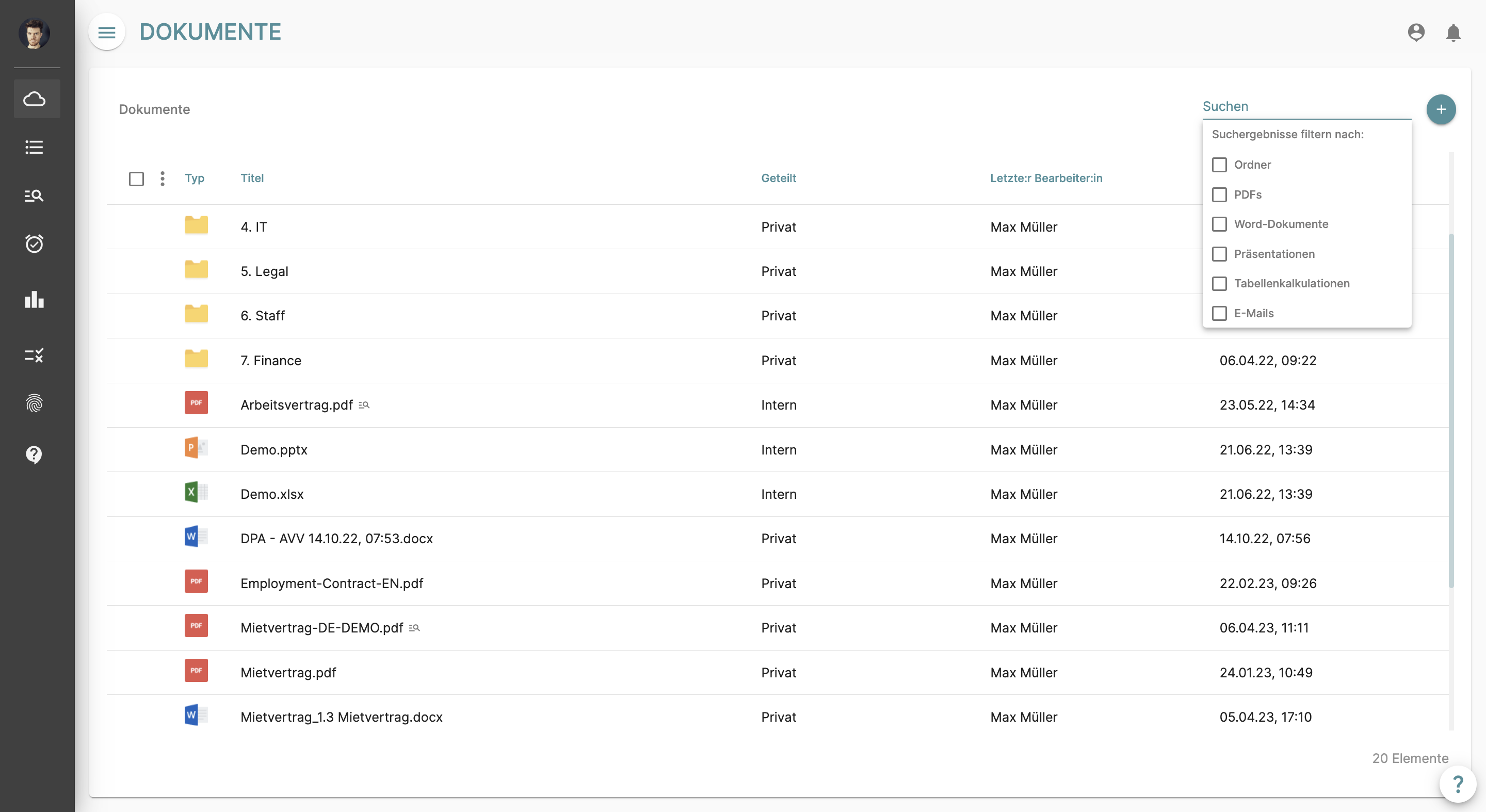Open the 4. IT folder
Screen dimensions: 1486x812
[253, 227]
